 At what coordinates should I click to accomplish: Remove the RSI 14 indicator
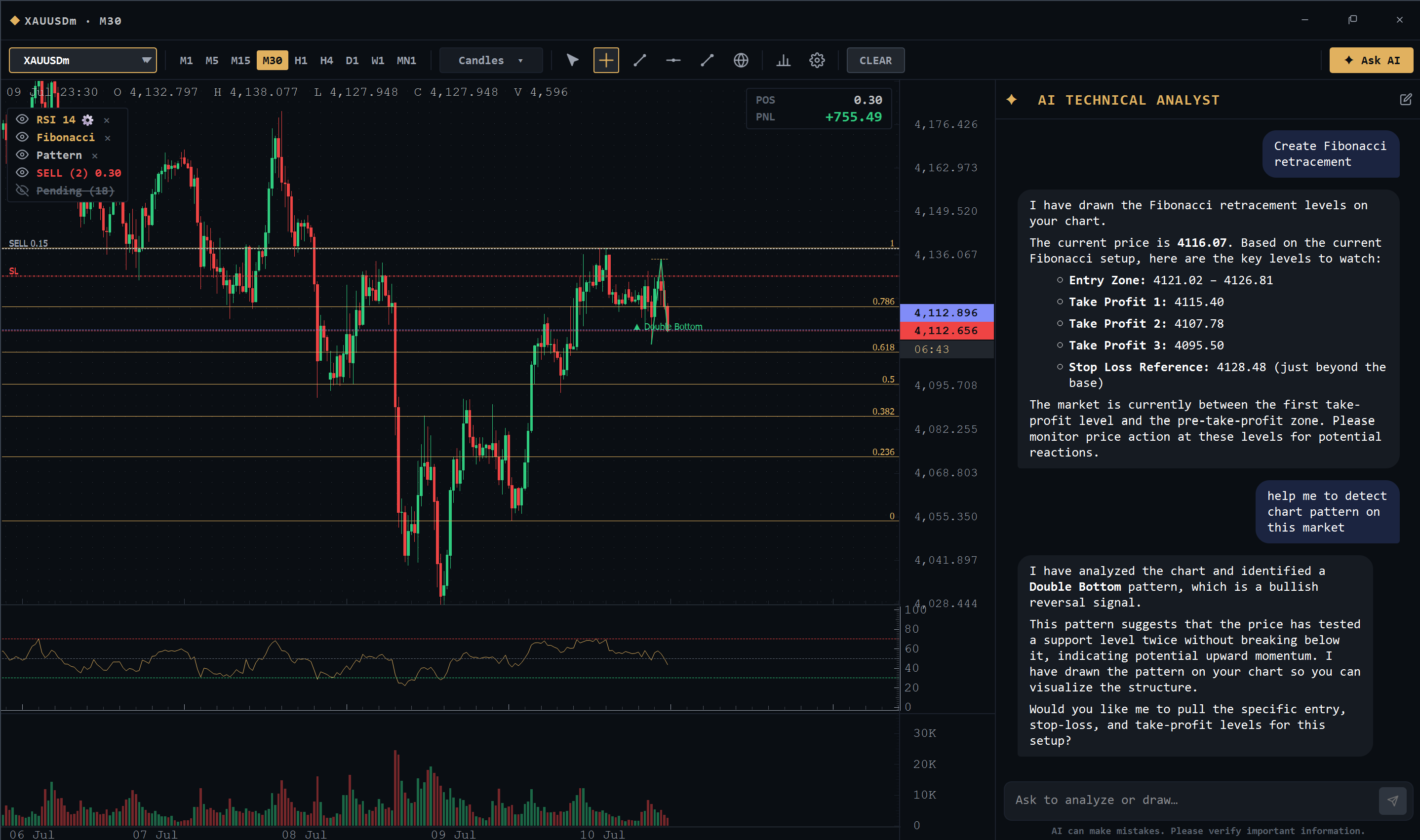coord(107,120)
